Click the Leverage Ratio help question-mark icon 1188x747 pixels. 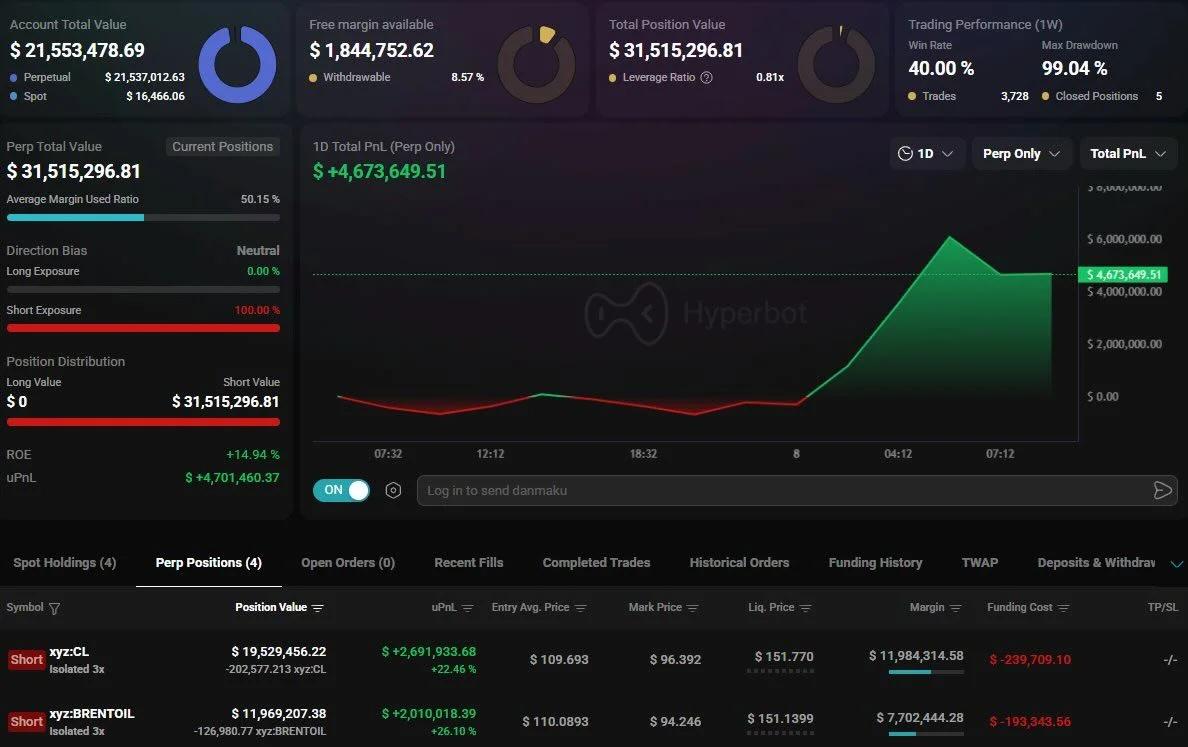click(707, 78)
